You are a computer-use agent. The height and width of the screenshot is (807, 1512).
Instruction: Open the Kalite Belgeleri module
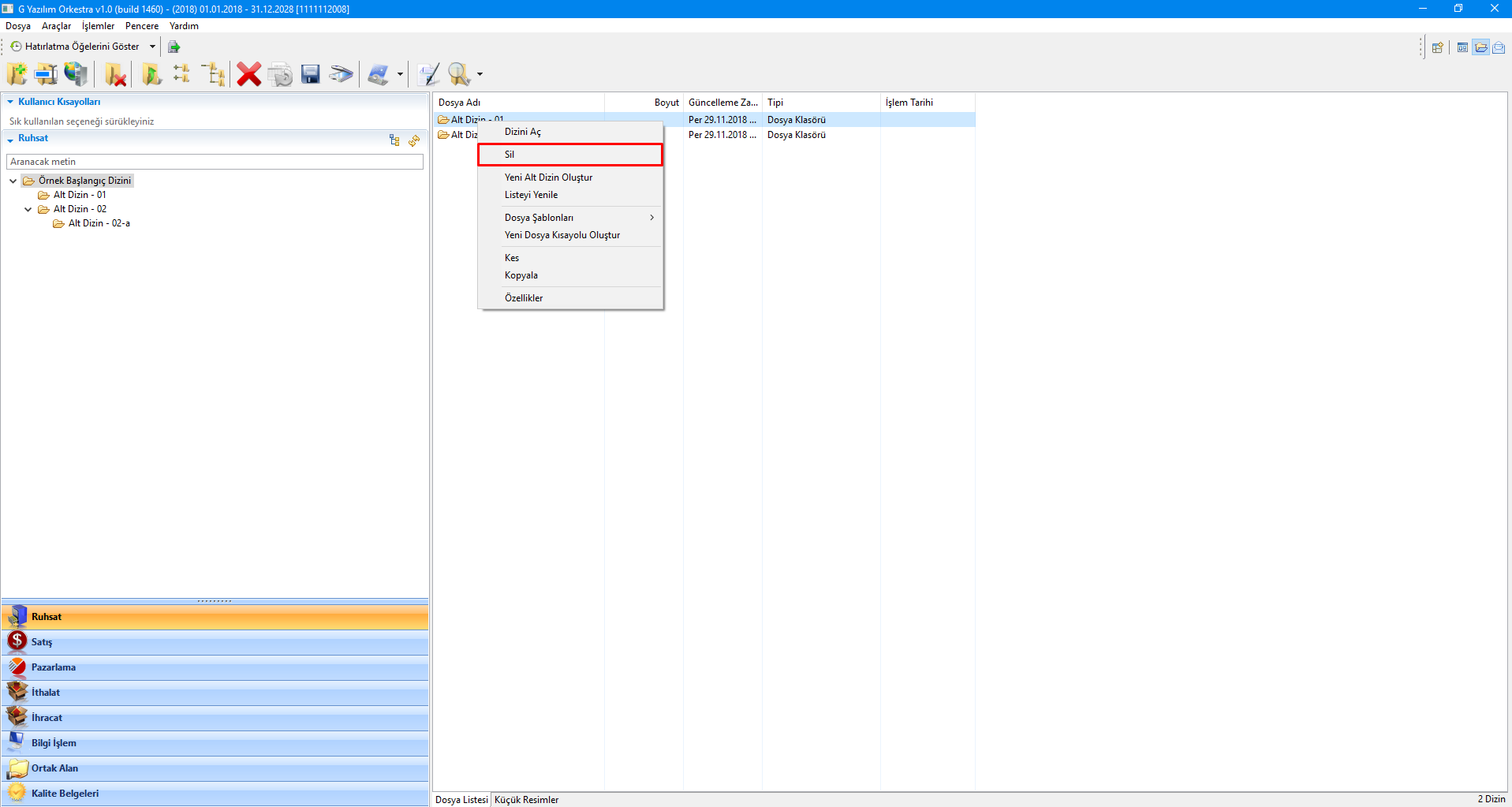(65, 794)
